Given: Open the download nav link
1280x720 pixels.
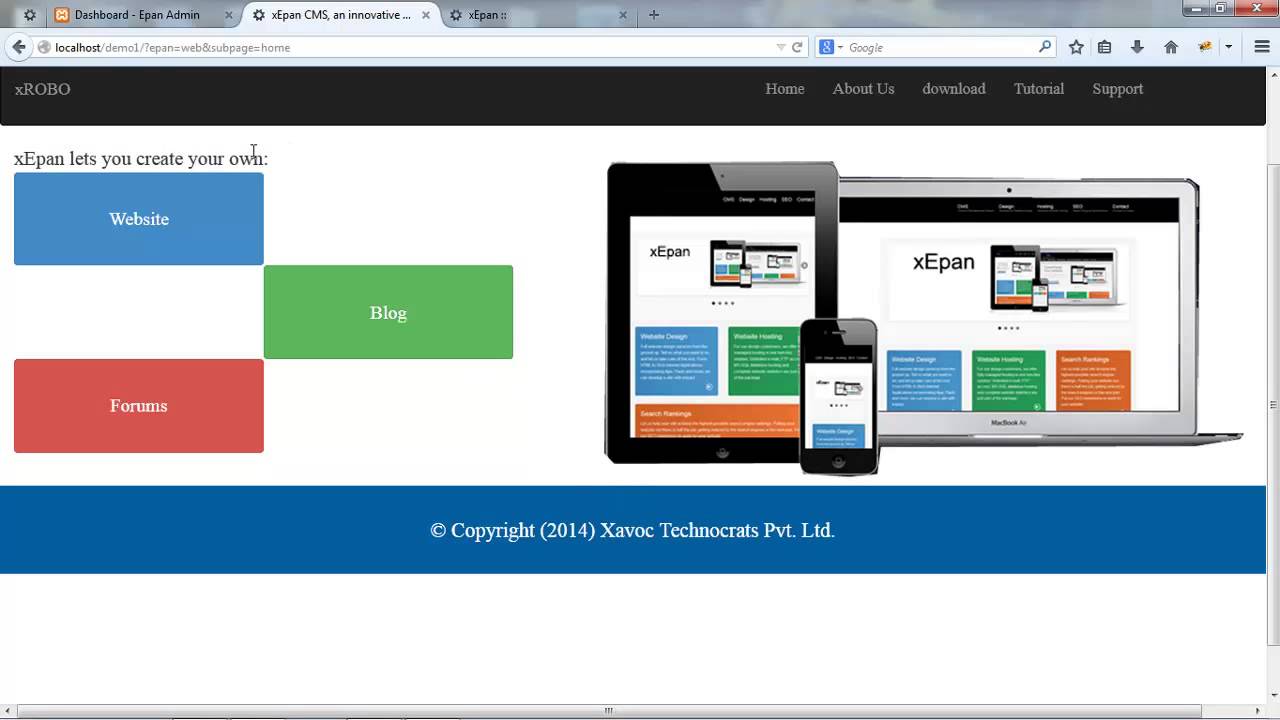Looking at the screenshot, I should 954,89.
